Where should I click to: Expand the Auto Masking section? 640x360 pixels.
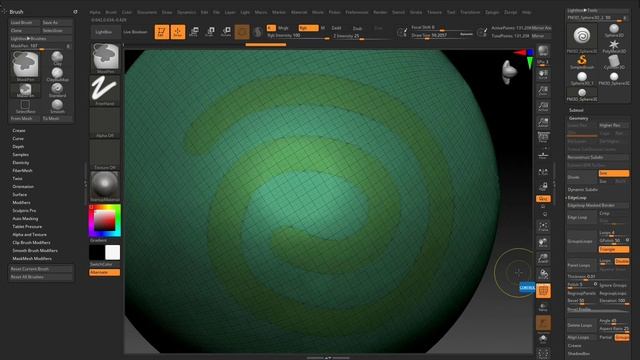25,219
